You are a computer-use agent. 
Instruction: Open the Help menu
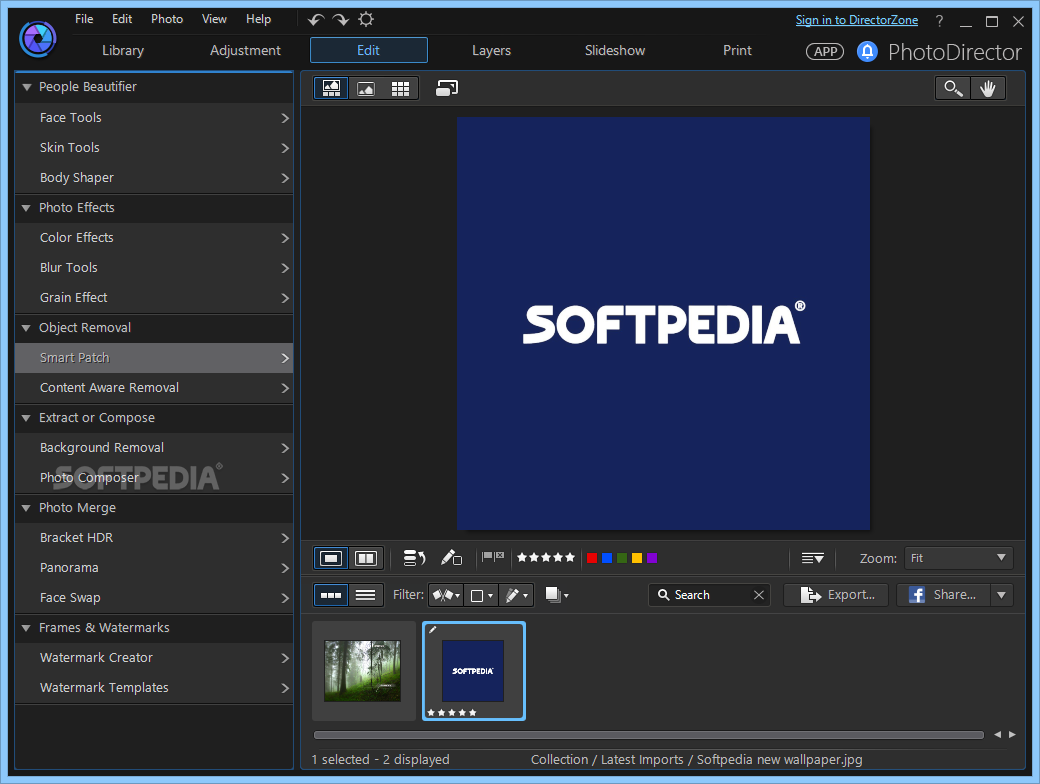[x=259, y=19]
